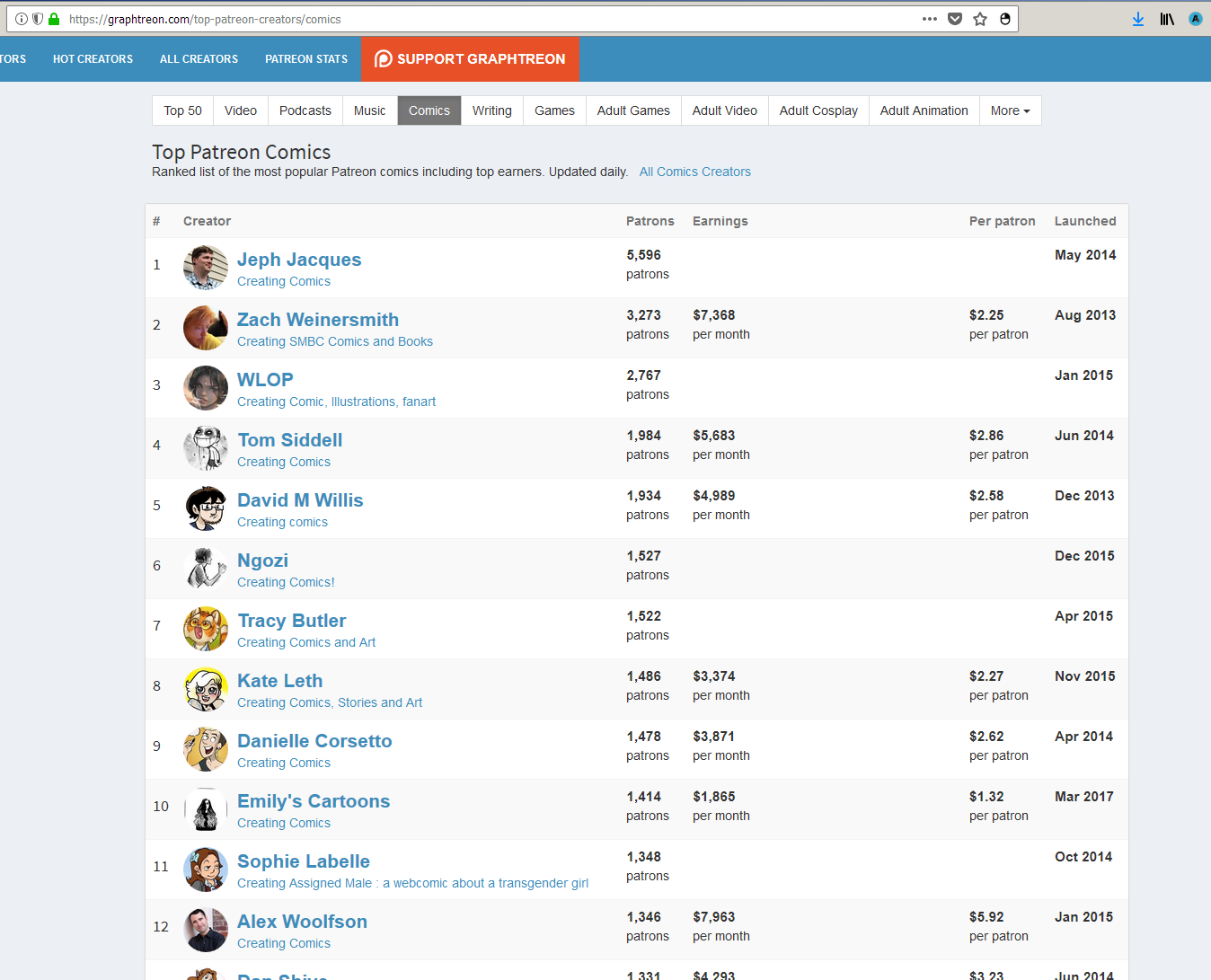Click the tracking protection shield icon
1211x980 pixels.
click(38, 19)
